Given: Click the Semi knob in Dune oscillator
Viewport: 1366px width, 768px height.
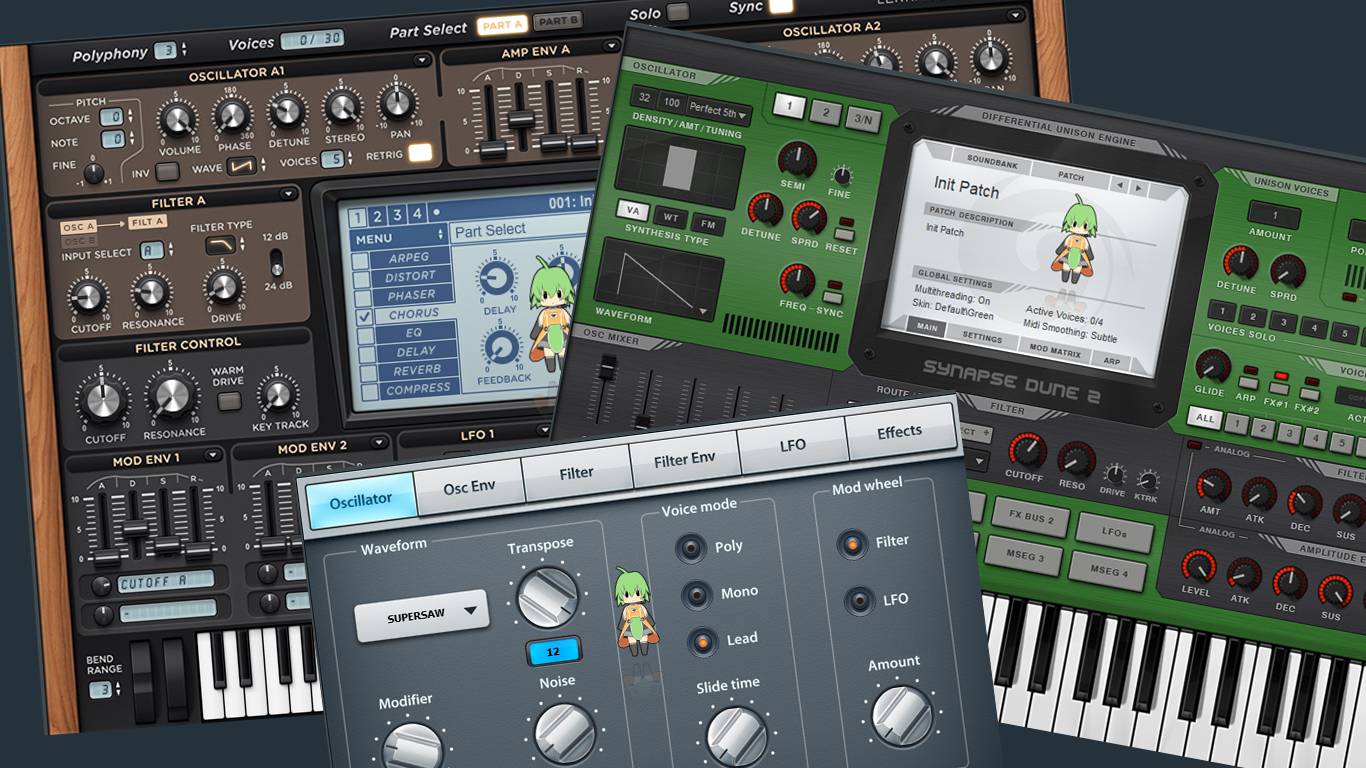Looking at the screenshot, I should pyautogui.click(x=797, y=160).
